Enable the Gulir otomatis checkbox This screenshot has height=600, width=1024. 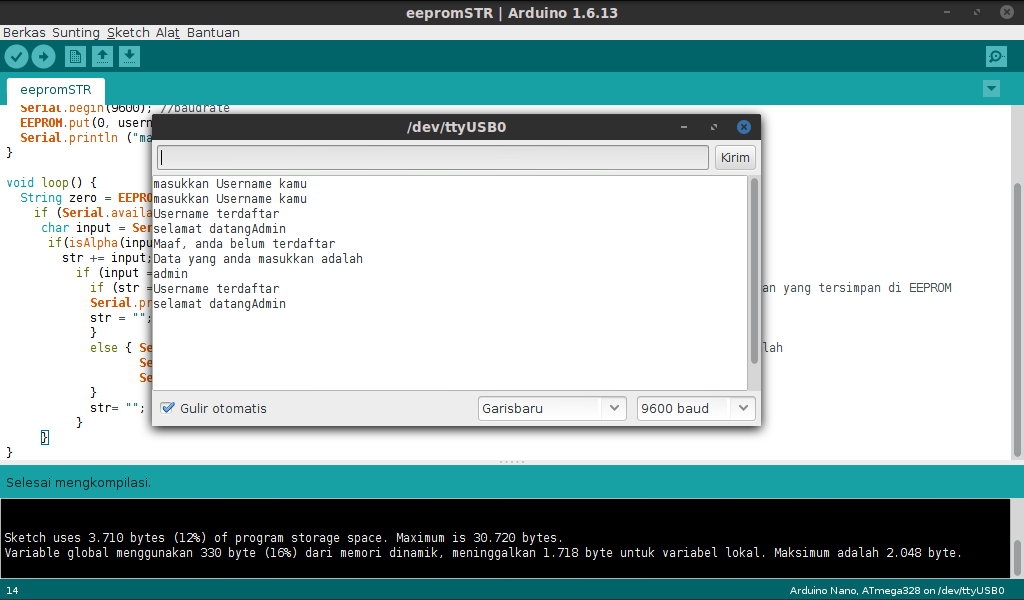[168, 408]
